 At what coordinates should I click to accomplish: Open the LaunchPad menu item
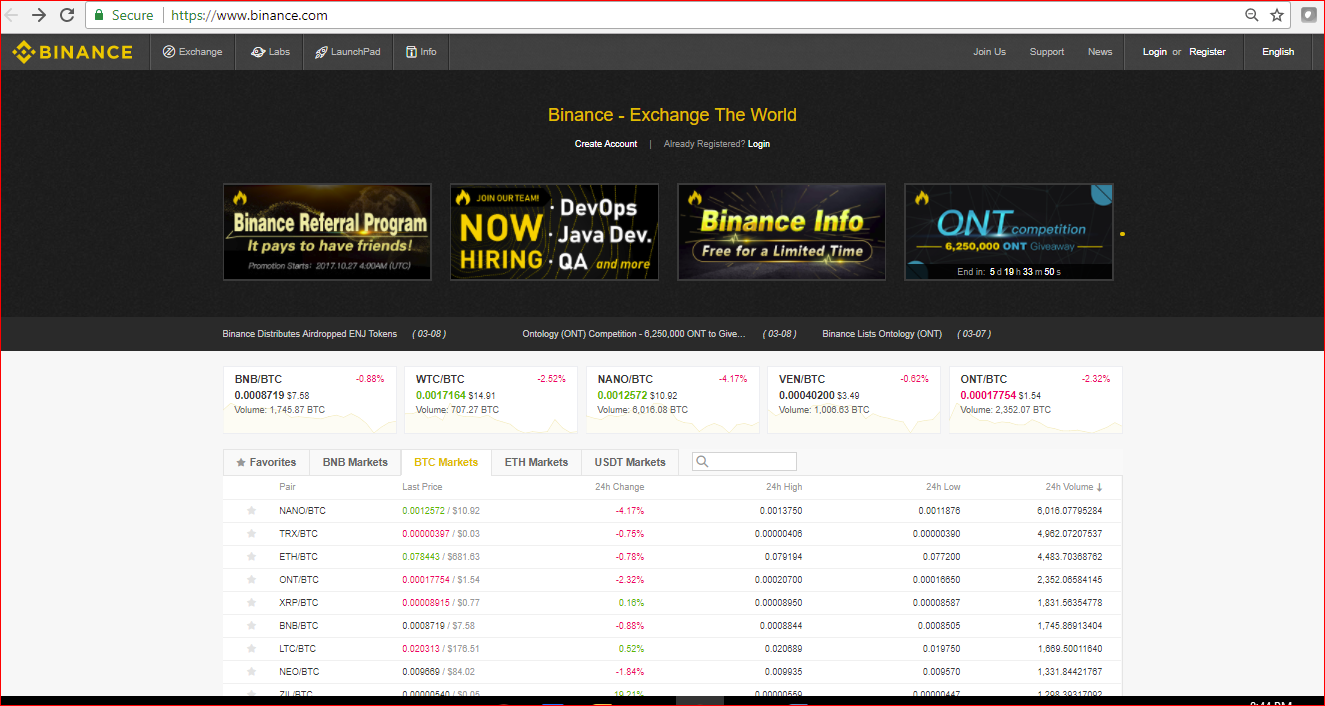click(348, 52)
